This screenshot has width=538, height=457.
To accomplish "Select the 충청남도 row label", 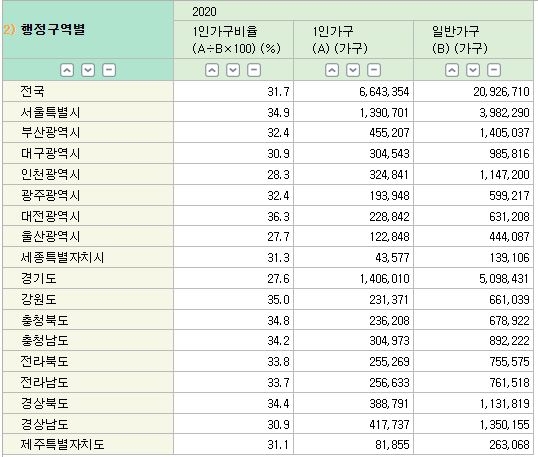I will [x=44, y=340].
